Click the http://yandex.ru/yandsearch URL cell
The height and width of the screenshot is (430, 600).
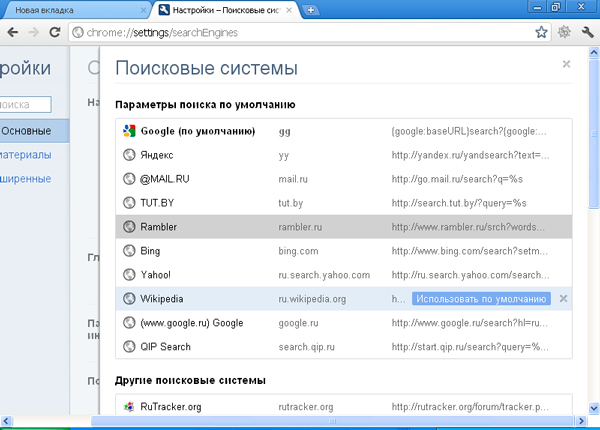470,155
